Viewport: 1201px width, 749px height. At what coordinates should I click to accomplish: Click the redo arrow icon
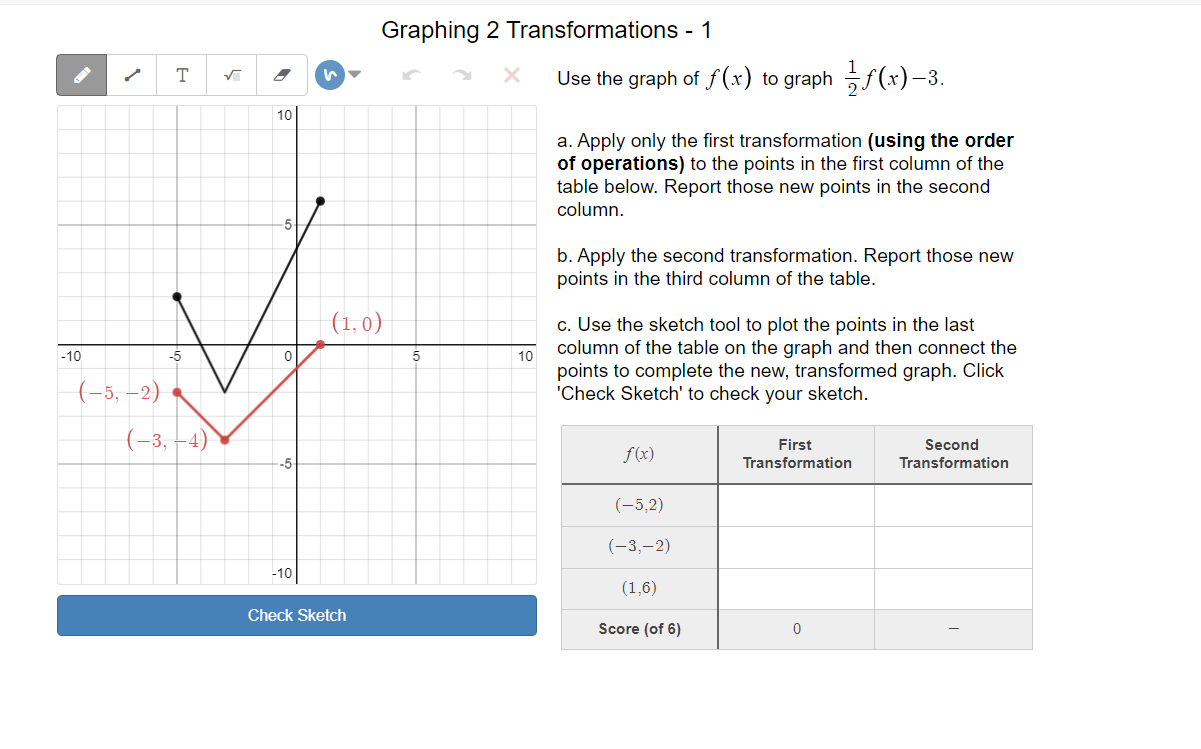(x=461, y=75)
